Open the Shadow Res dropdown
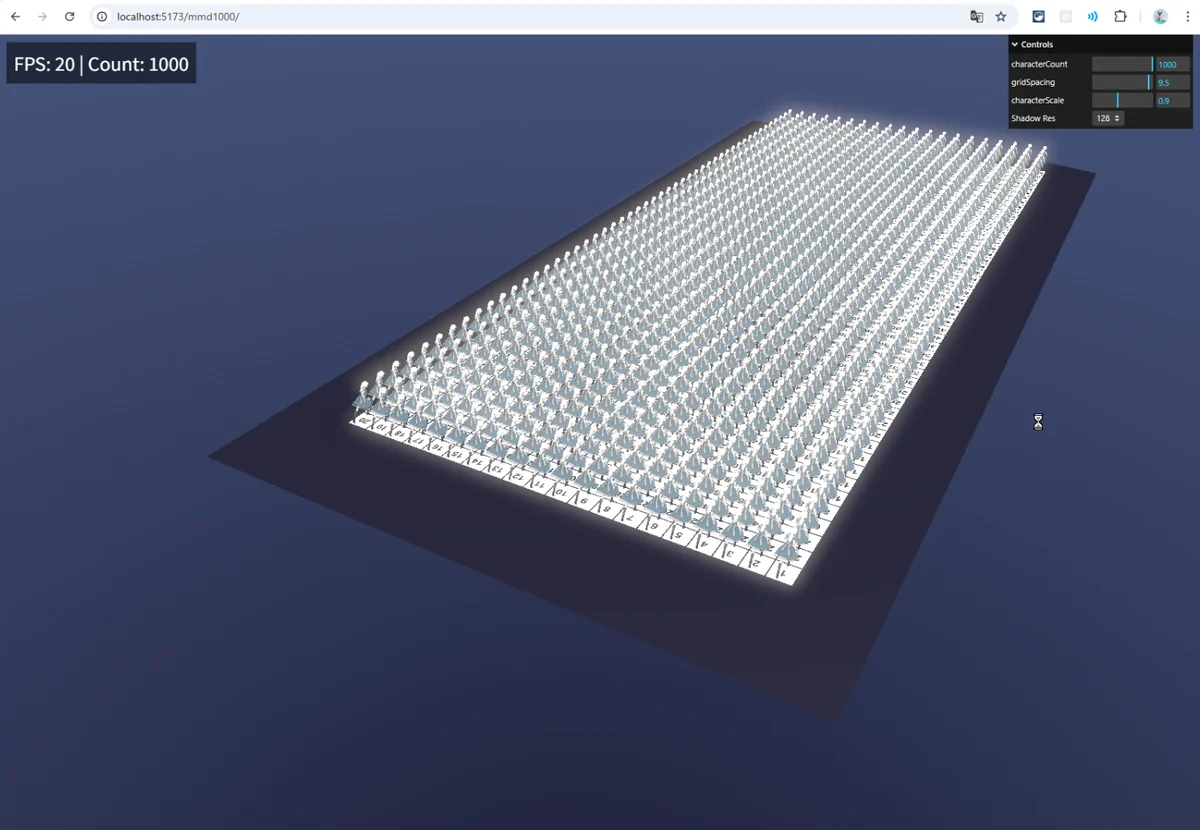 click(1107, 118)
